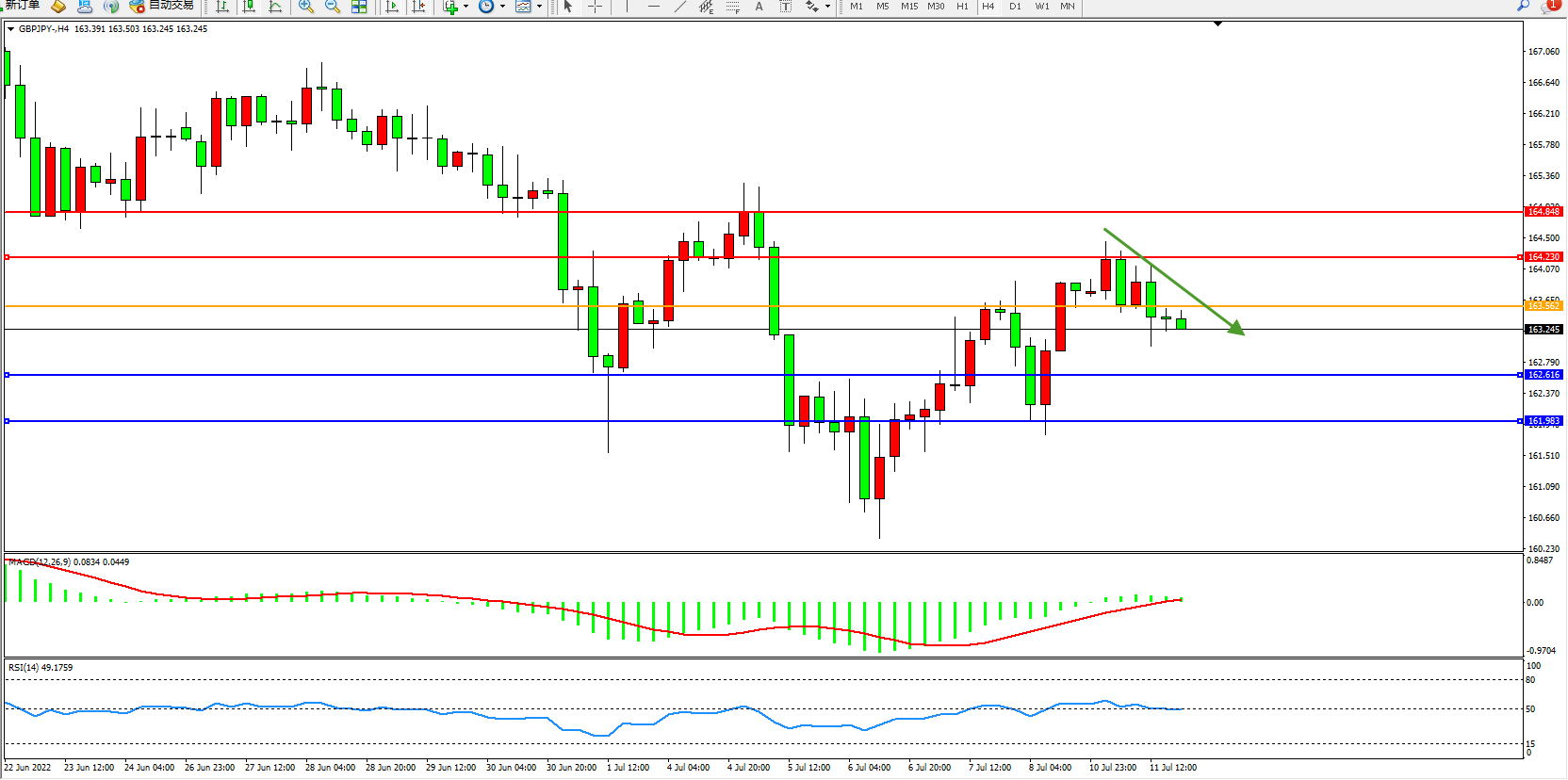Select the arrow cursor tool
Screen dimensions: 1568x780
pyautogui.click(x=568, y=7)
